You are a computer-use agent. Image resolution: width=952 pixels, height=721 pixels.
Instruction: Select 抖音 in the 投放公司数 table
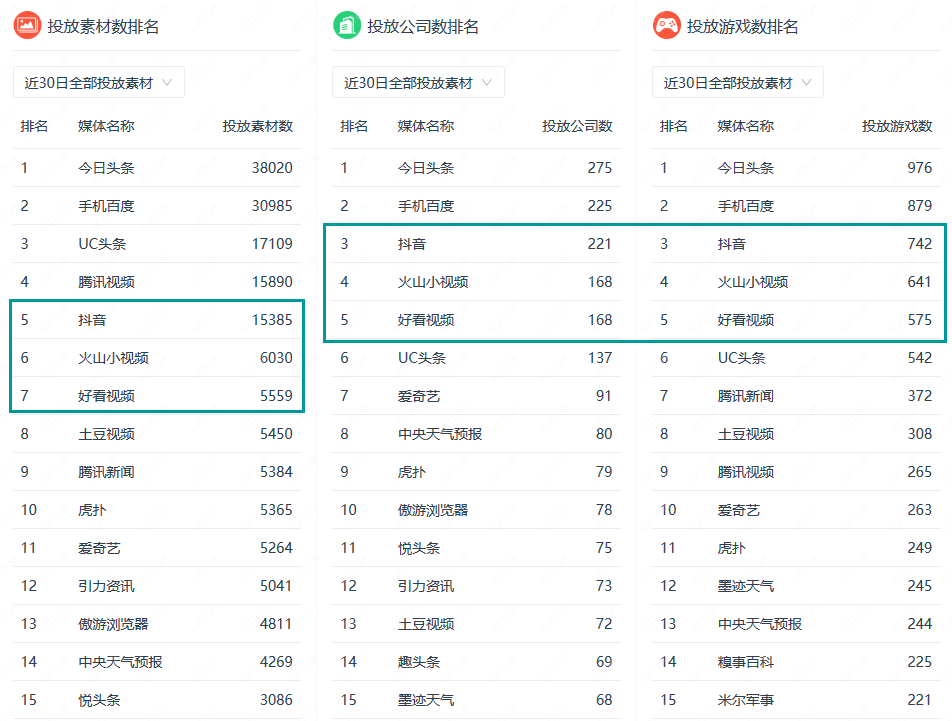point(412,244)
